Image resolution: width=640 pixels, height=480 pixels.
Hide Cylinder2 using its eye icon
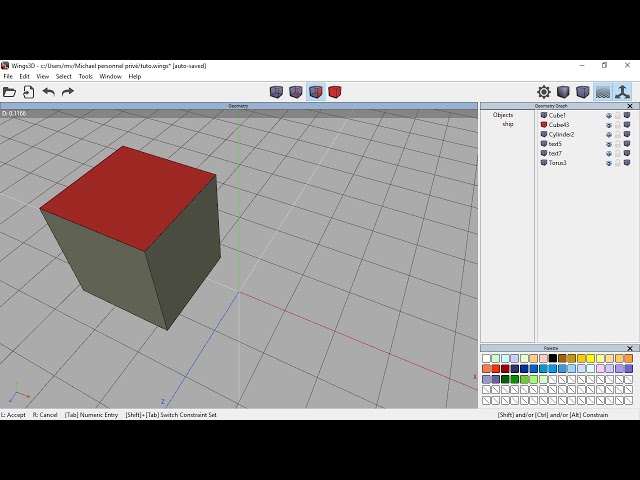pyautogui.click(x=609, y=135)
